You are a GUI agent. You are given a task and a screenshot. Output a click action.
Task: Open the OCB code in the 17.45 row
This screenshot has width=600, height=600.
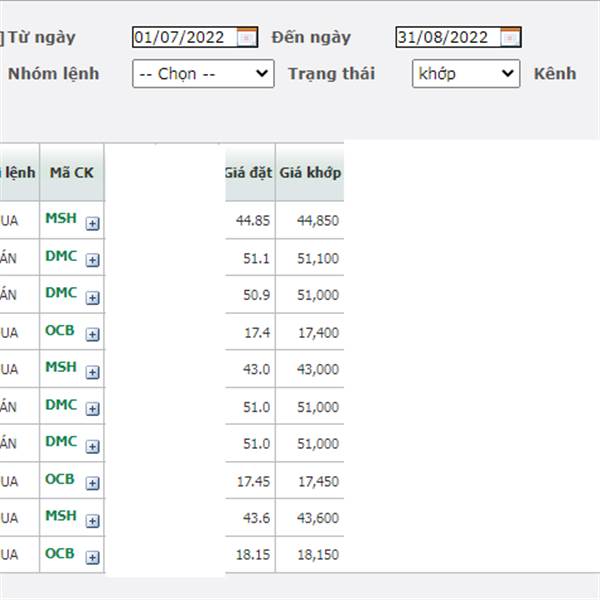60,479
